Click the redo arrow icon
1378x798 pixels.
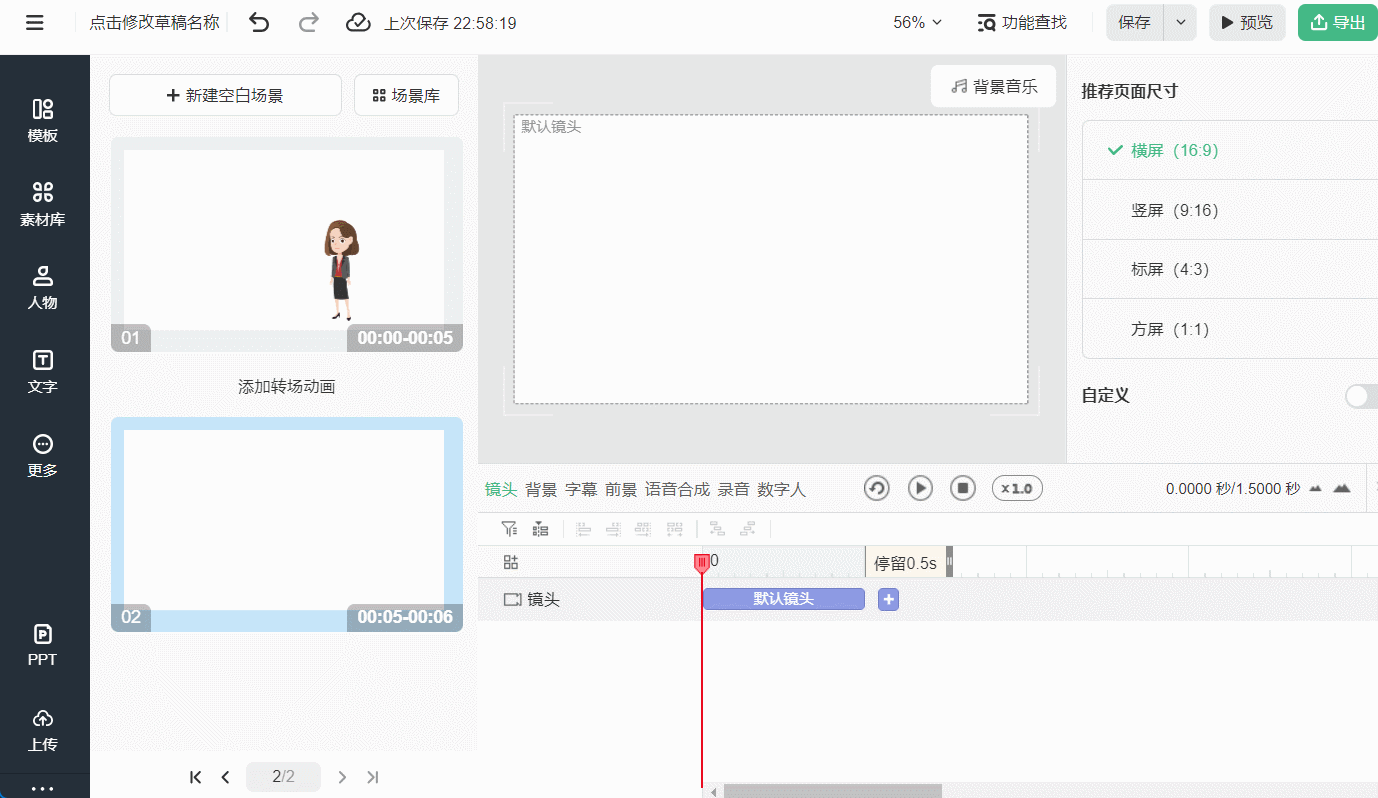[x=309, y=22]
